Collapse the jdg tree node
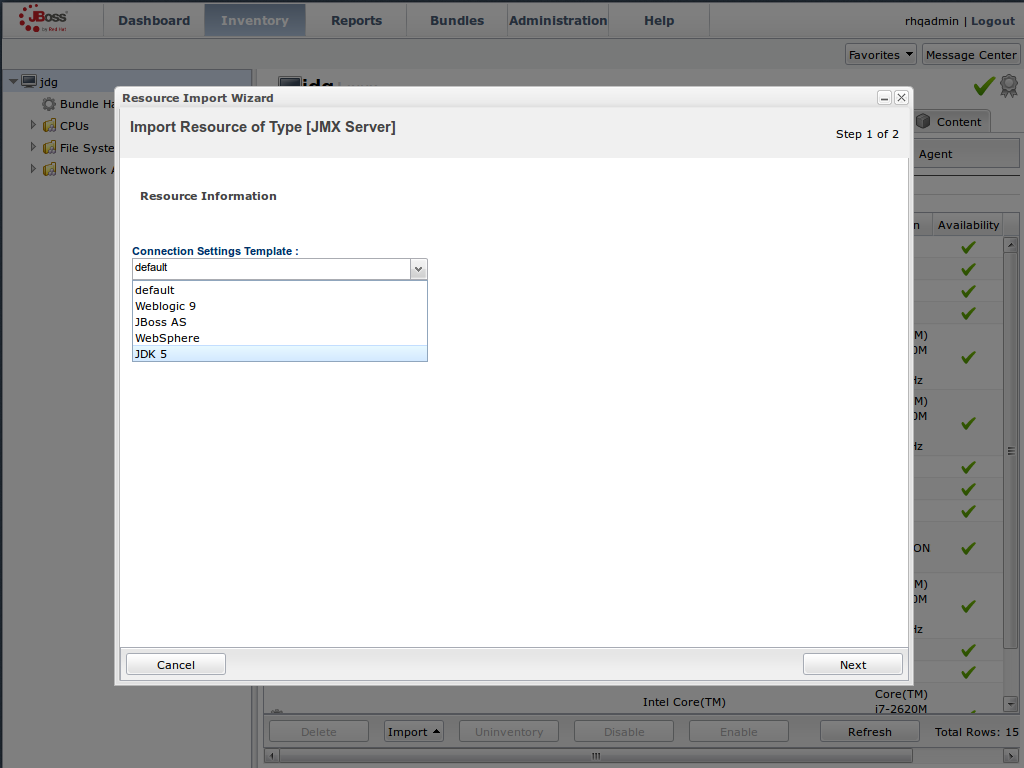Viewport: 1024px width, 768px height. [x=13, y=82]
